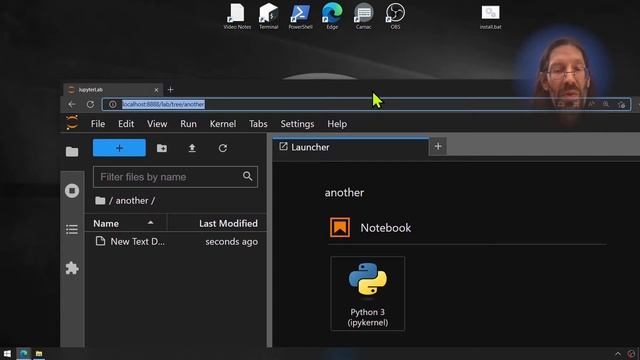Open Running Terminals and Kernels sidebar icon
The width and height of the screenshot is (640, 360).
point(72,191)
